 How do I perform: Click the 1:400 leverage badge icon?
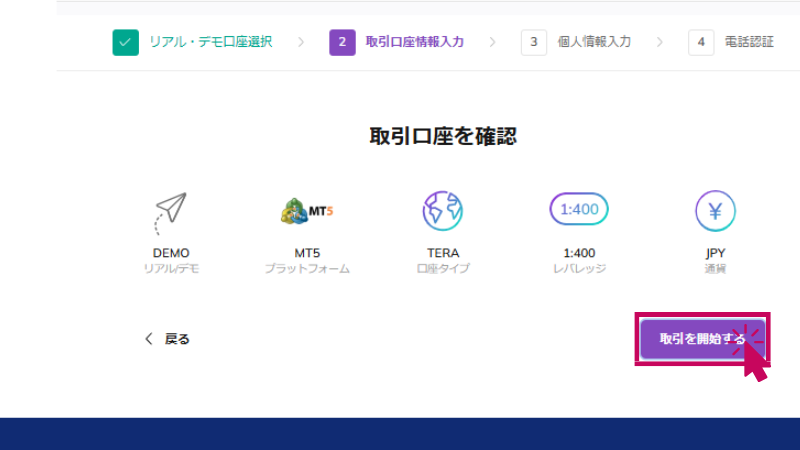pyautogui.click(x=579, y=209)
